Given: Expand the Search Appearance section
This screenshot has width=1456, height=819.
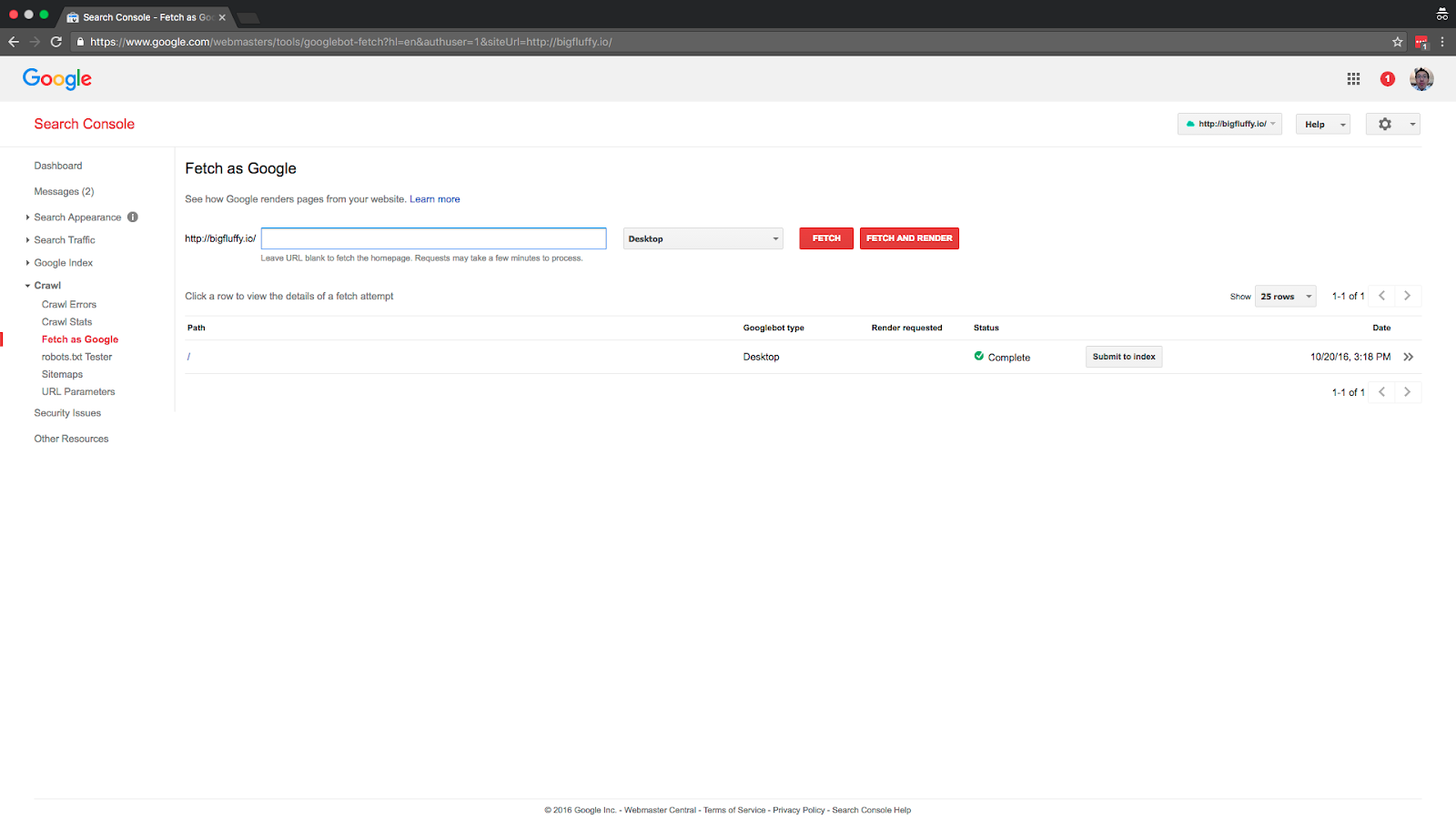Looking at the screenshot, I should click(28, 217).
